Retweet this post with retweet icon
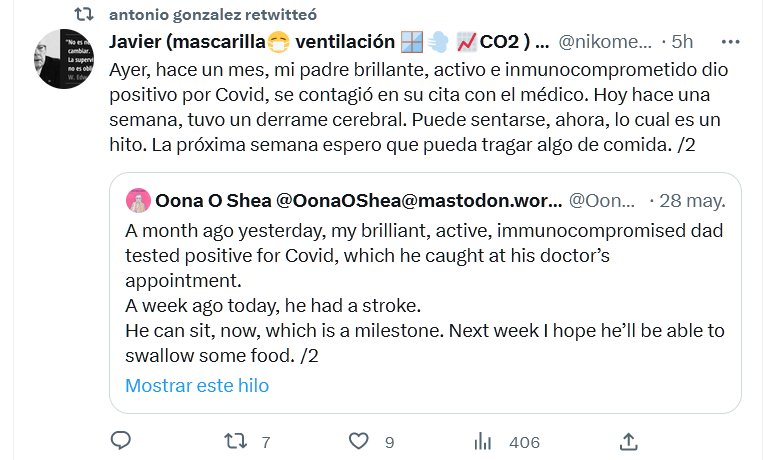The image size is (764, 460). 234,441
